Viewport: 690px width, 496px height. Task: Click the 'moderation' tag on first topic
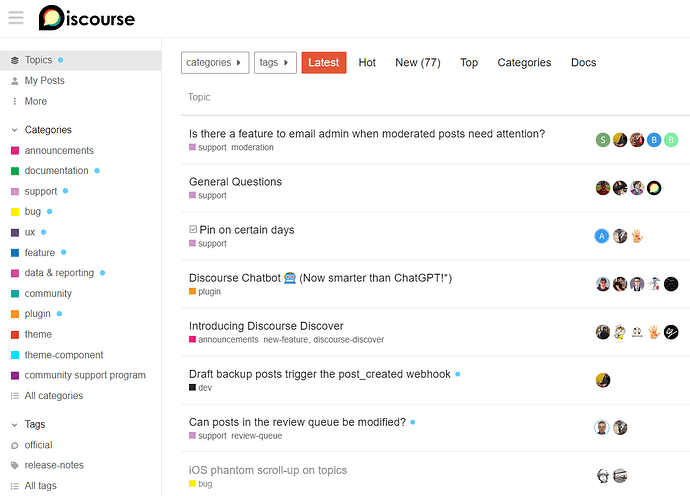(x=252, y=147)
